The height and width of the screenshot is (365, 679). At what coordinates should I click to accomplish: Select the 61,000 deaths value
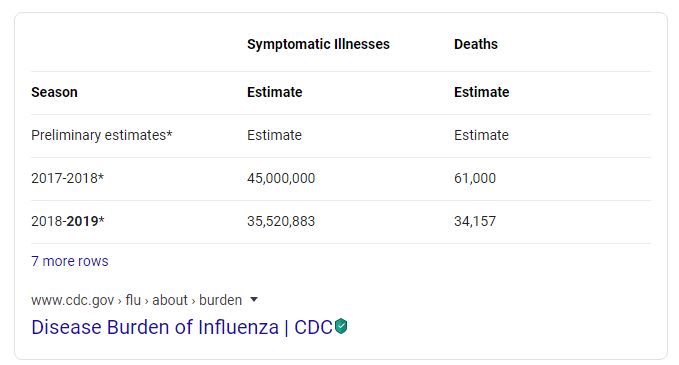click(475, 178)
